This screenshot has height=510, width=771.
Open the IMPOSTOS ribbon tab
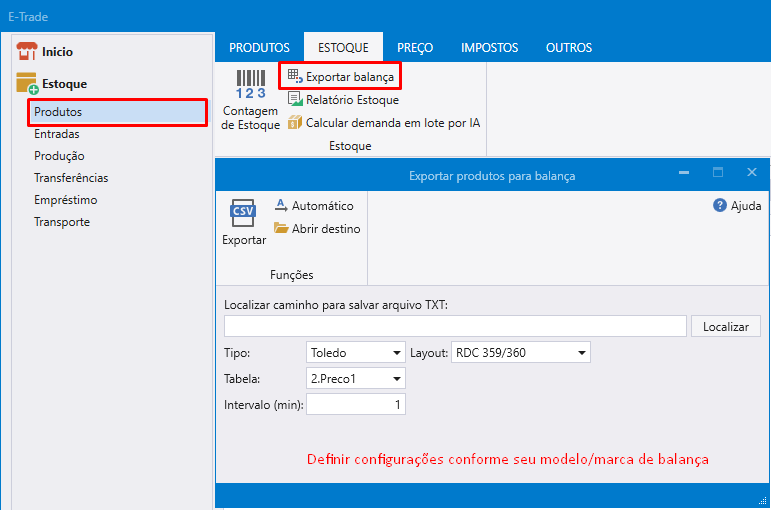tap(489, 47)
